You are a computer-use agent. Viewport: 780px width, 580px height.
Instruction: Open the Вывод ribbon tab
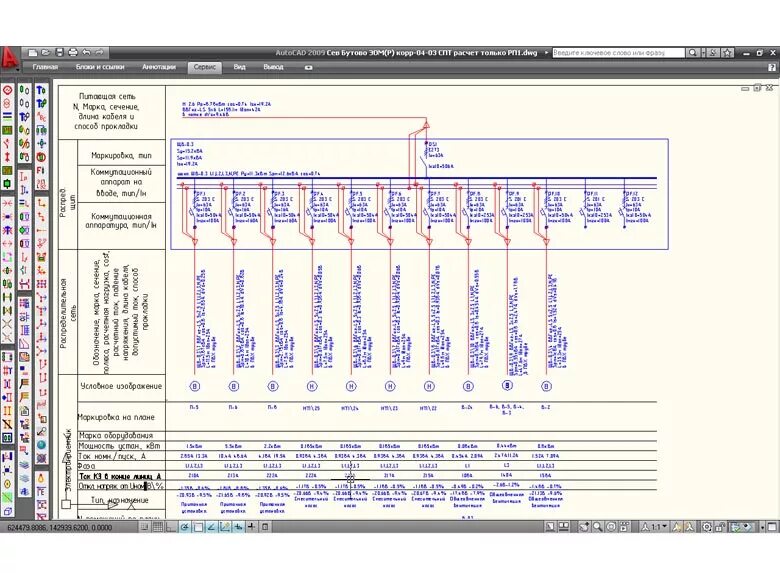tap(273, 67)
